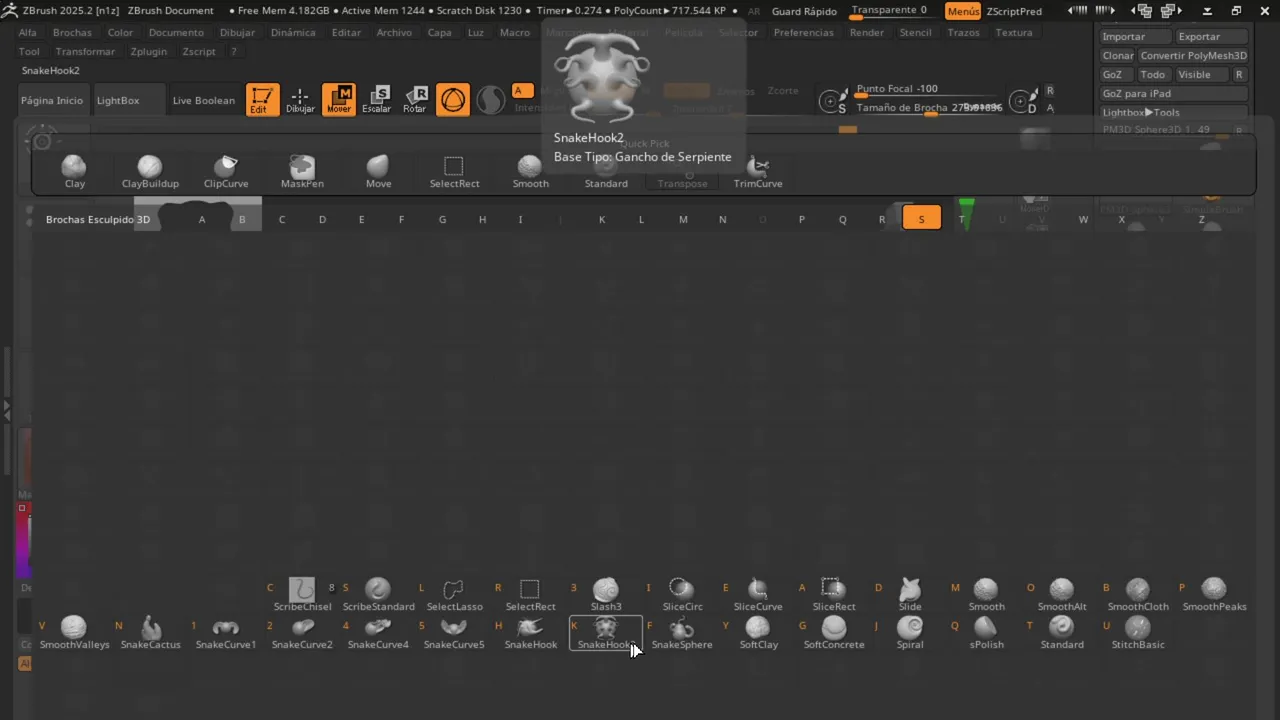This screenshot has height=720, width=1280.
Task: Toggle the Mover gizmo mode
Action: coord(339,100)
